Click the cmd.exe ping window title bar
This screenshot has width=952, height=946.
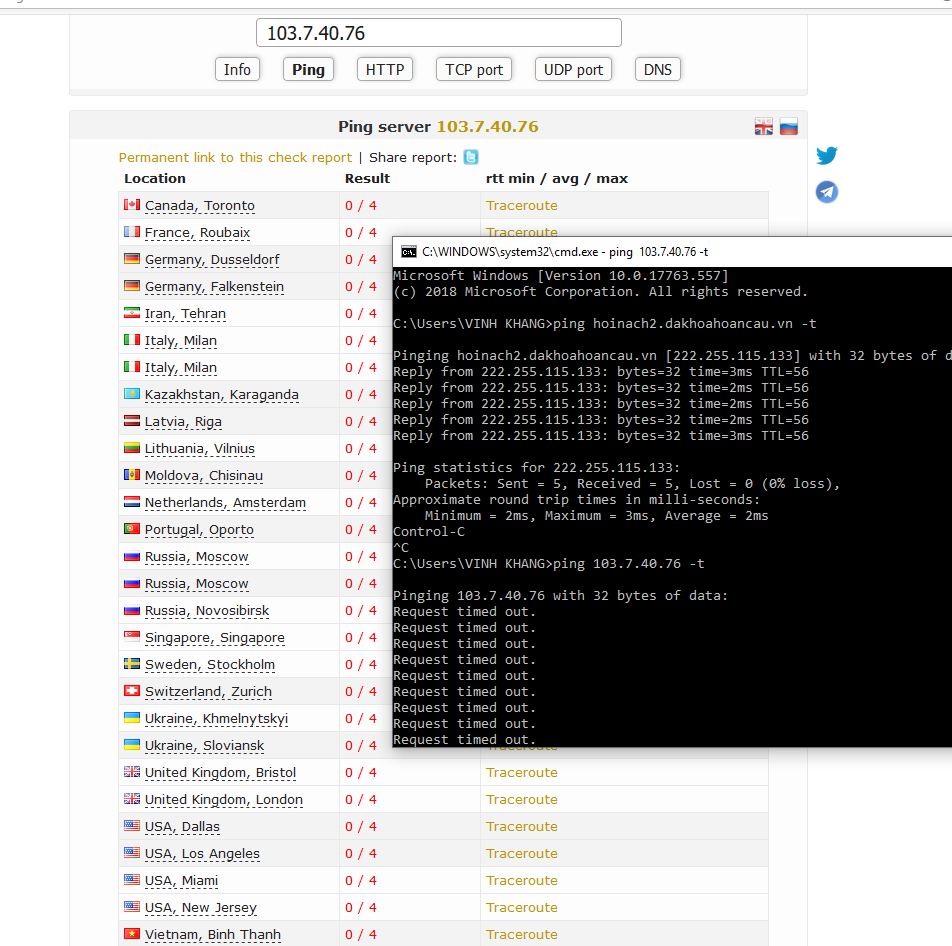point(672,252)
